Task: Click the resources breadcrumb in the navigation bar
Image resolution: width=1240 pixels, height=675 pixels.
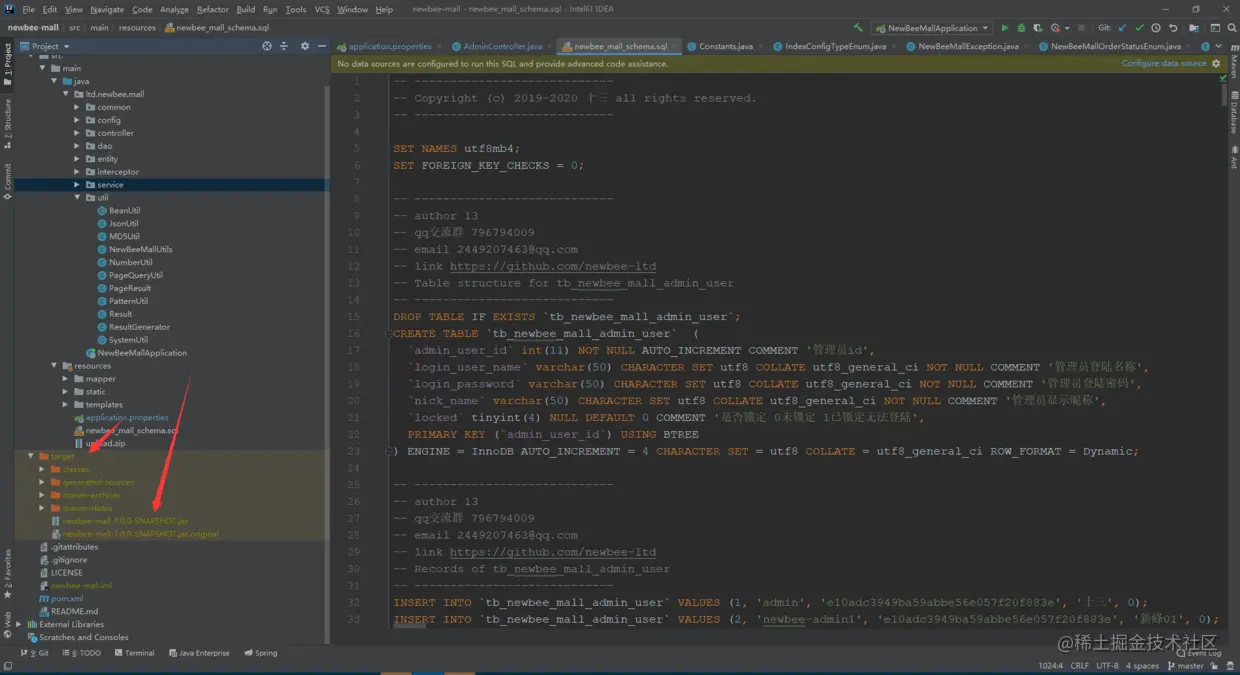Action: click(137, 28)
